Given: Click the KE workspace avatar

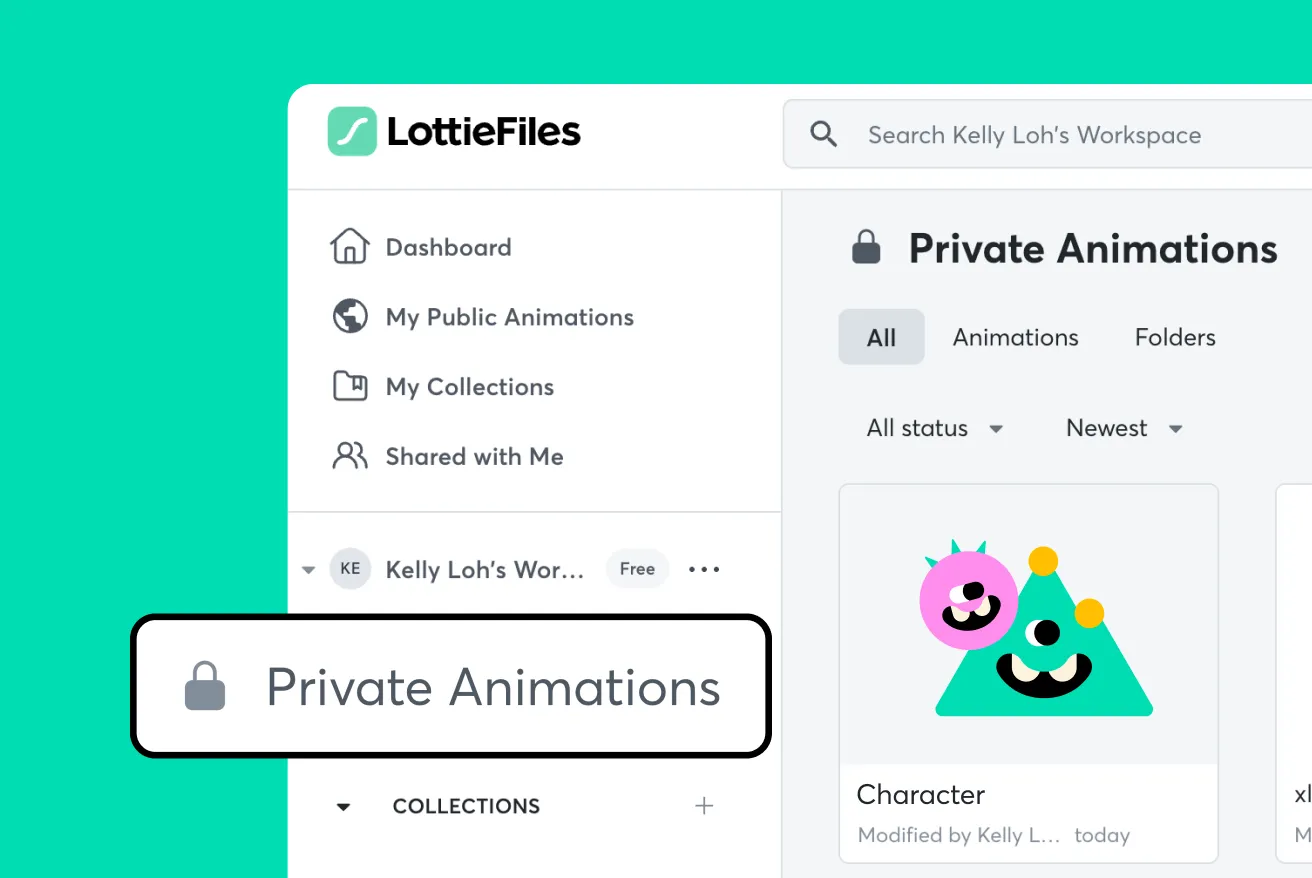Looking at the screenshot, I should tap(350, 569).
